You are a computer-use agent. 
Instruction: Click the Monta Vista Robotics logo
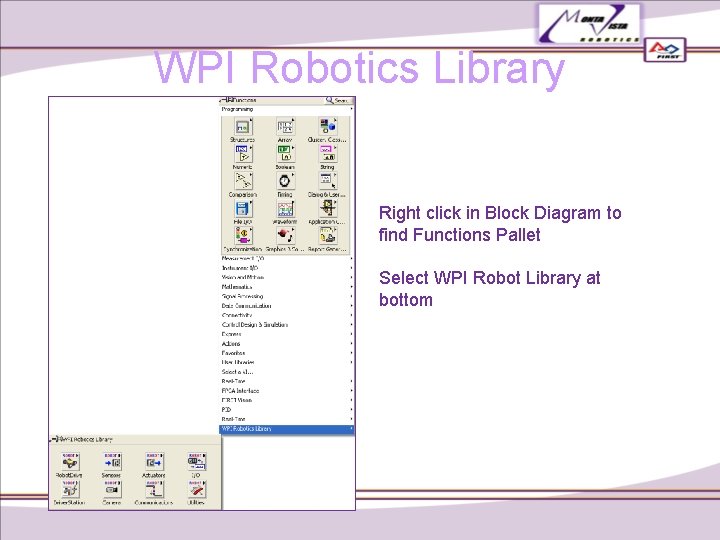point(589,24)
